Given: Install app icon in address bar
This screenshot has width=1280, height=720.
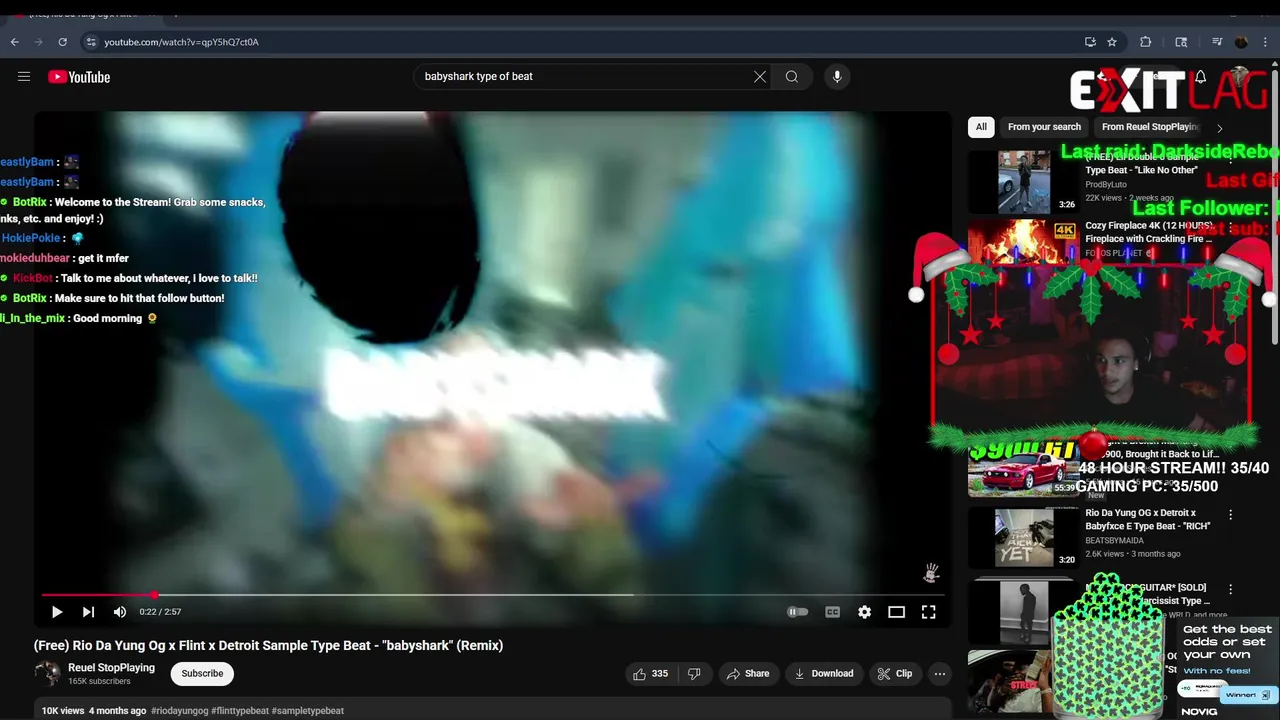Looking at the screenshot, I should click(1090, 42).
